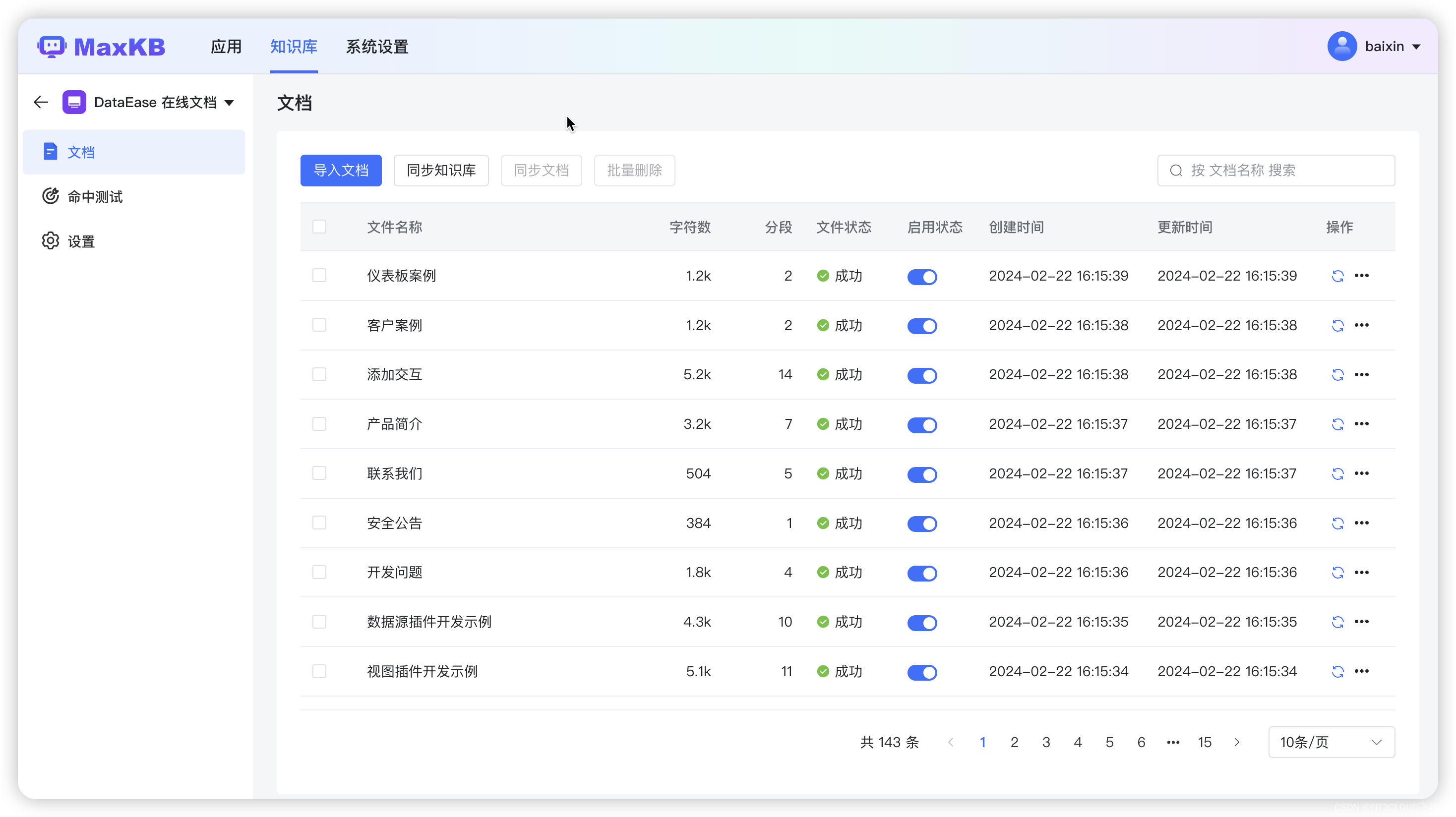Refresh the 添加交互 document

click(1337, 375)
